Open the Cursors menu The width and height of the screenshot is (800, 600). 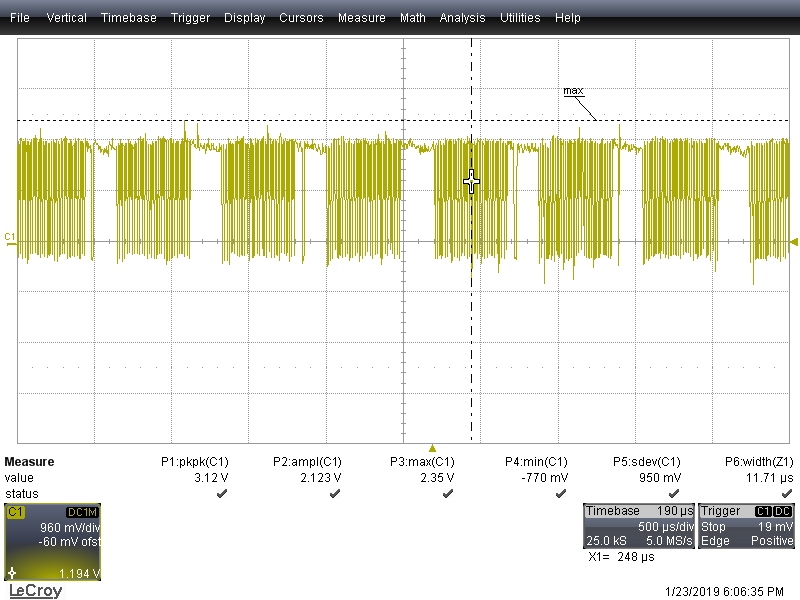301,18
